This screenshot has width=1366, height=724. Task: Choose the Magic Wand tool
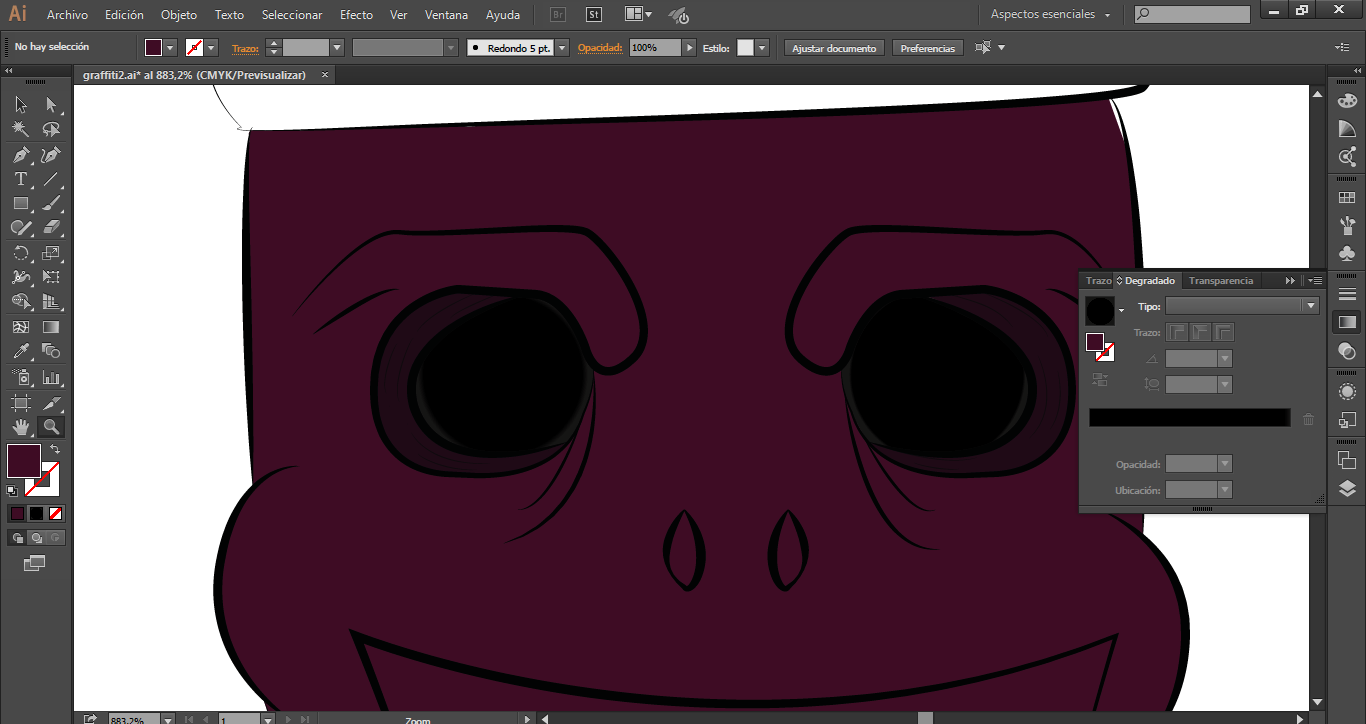click(x=20, y=129)
